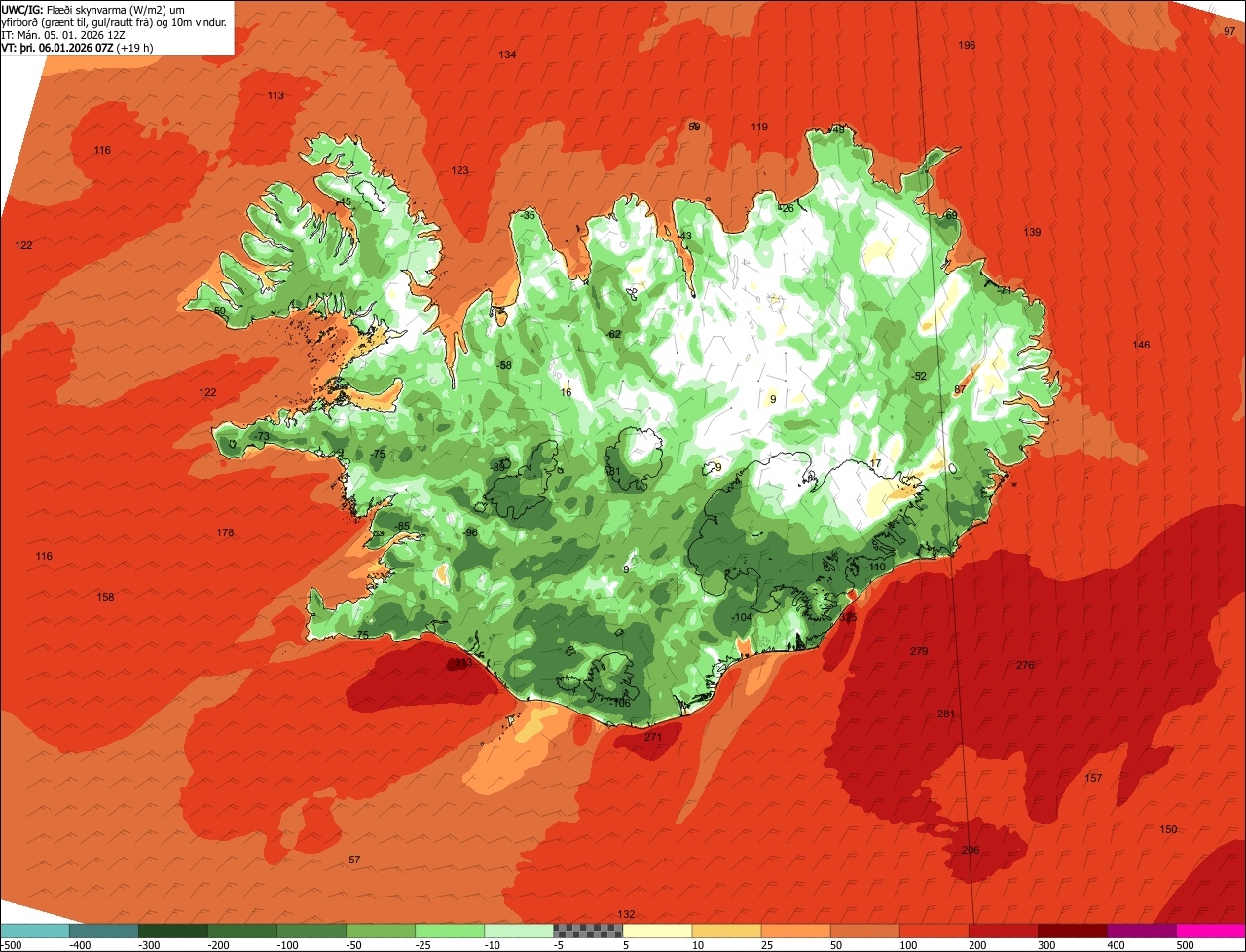Click the map value '-62' in north-central Iceland
The width and height of the screenshot is (1246, 952).
coord(613,334)
